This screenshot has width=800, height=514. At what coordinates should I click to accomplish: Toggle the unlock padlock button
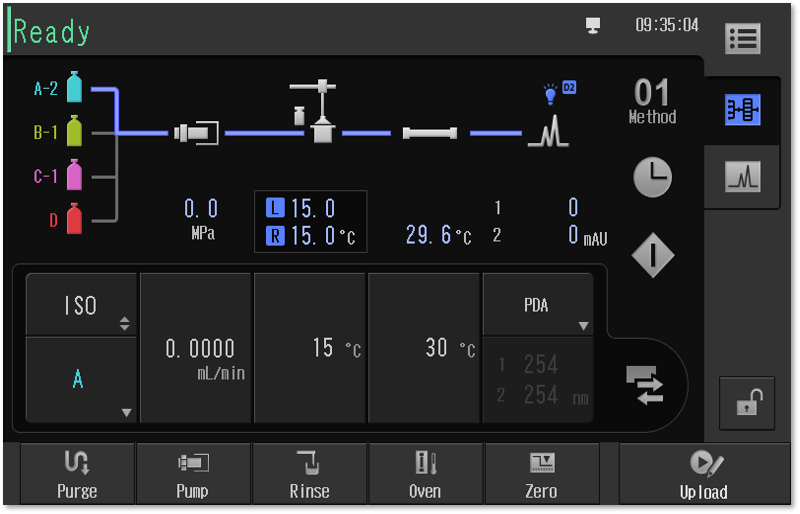747,403
